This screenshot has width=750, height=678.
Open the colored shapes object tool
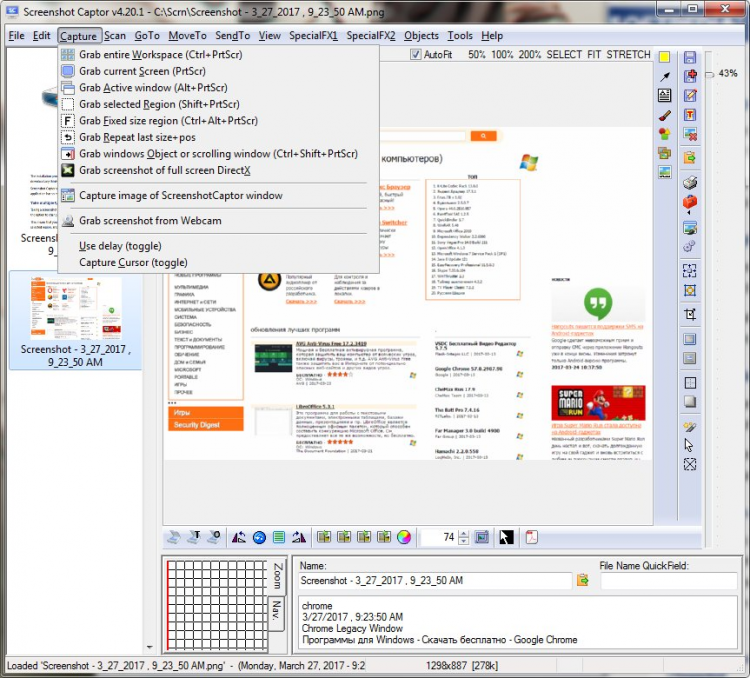pos(664,134)
